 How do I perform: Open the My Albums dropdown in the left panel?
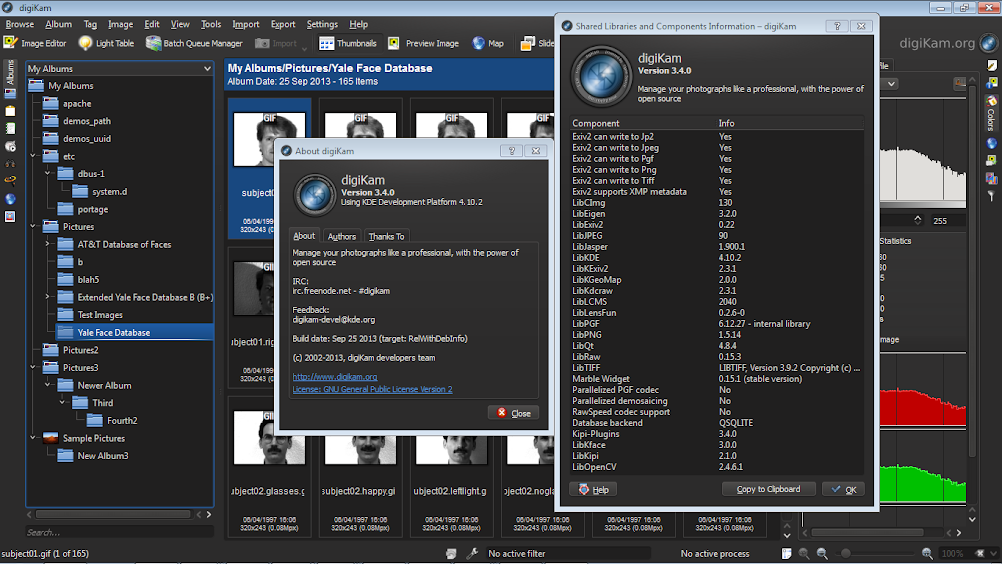pyautogui.click(x=119, y=68)
